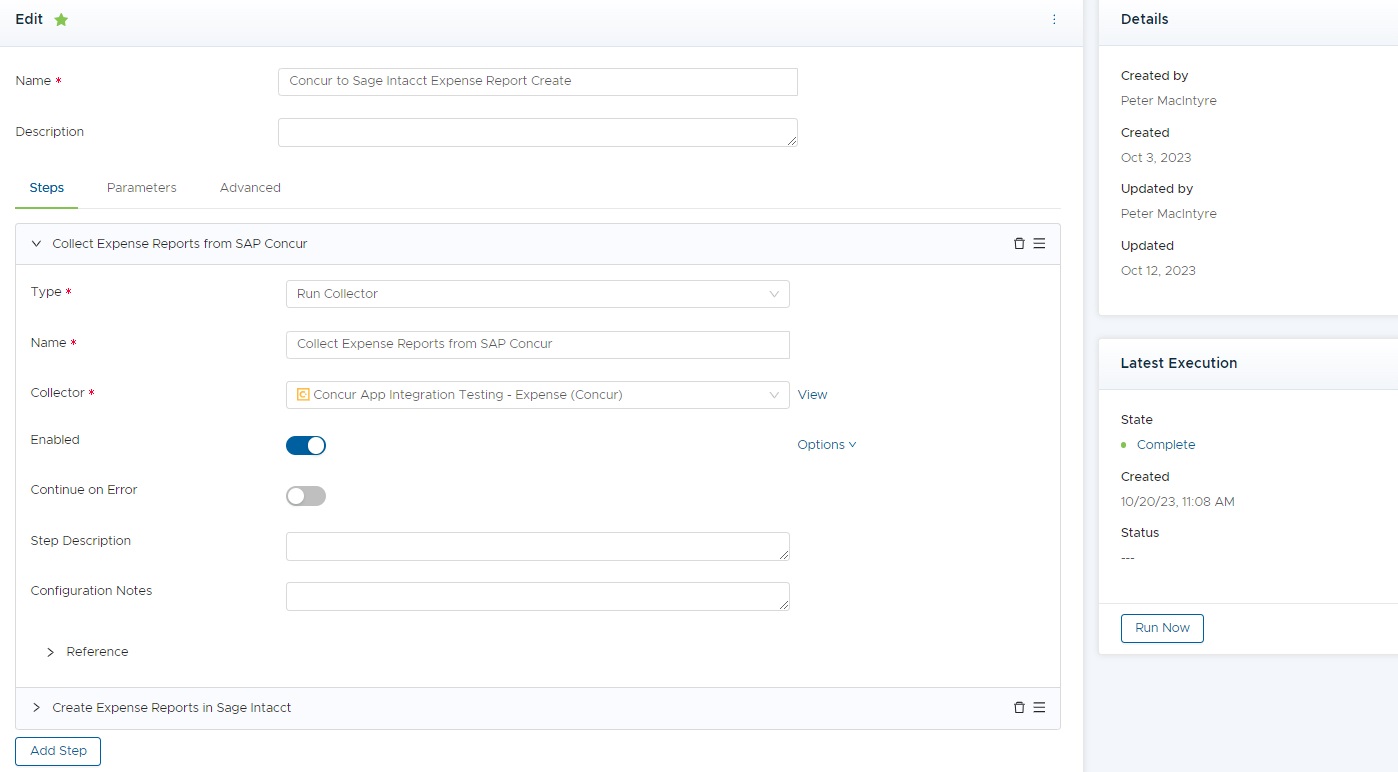Click the green favorite star beside Edit

[x=60, y=18]
